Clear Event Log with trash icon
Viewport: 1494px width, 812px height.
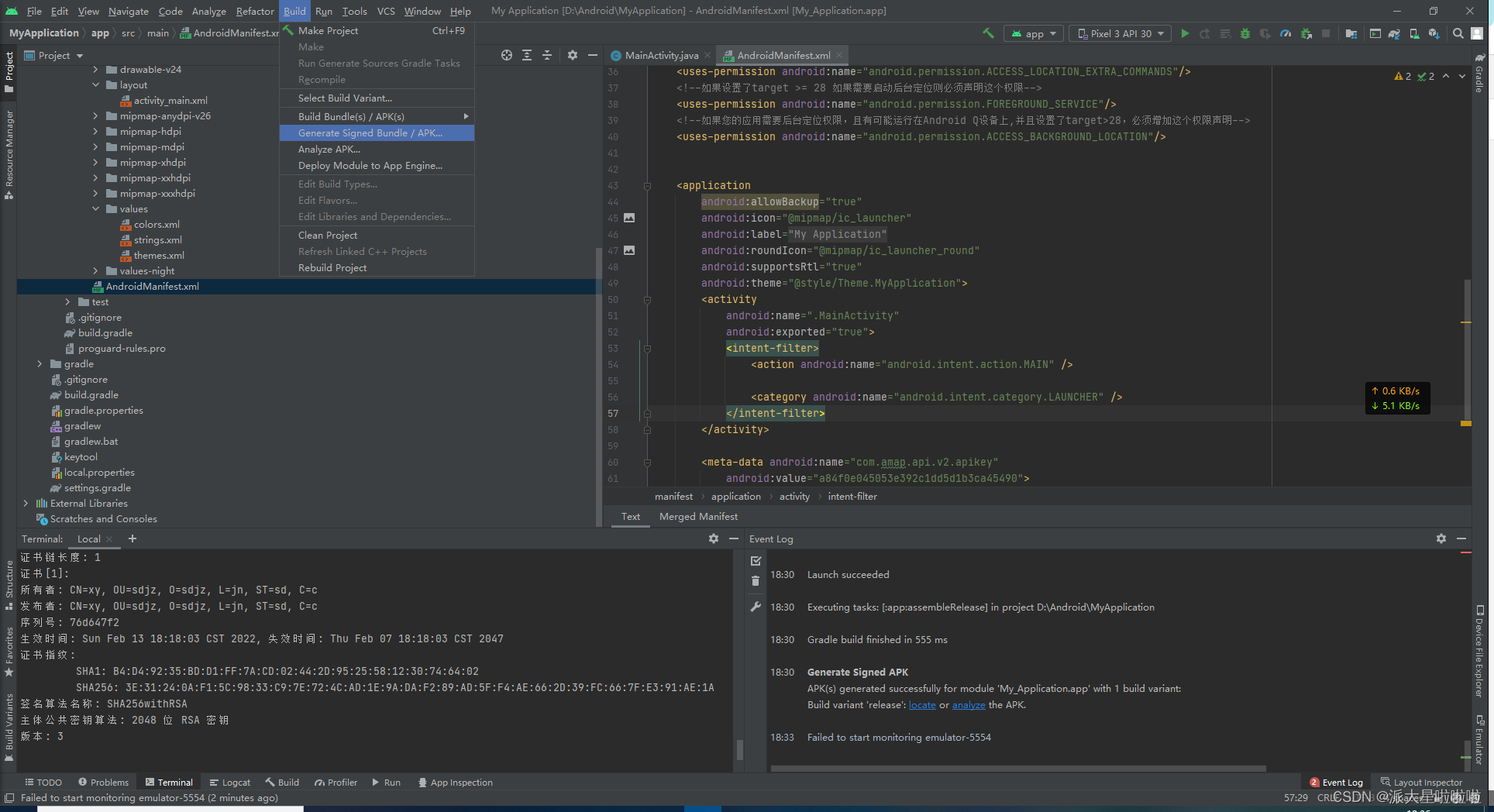coord(756,581)
